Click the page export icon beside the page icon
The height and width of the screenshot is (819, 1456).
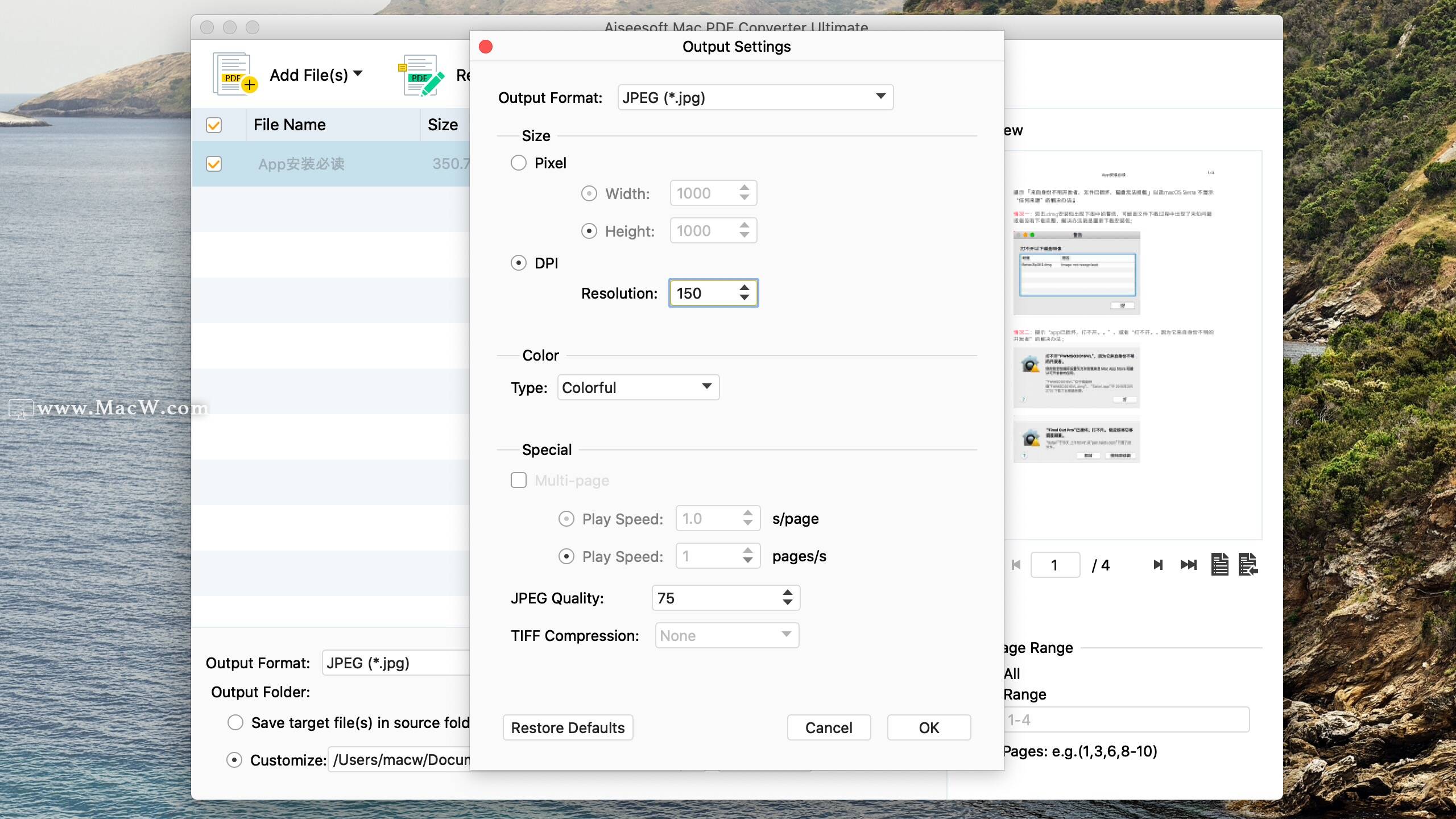(x=1248, y=564)
